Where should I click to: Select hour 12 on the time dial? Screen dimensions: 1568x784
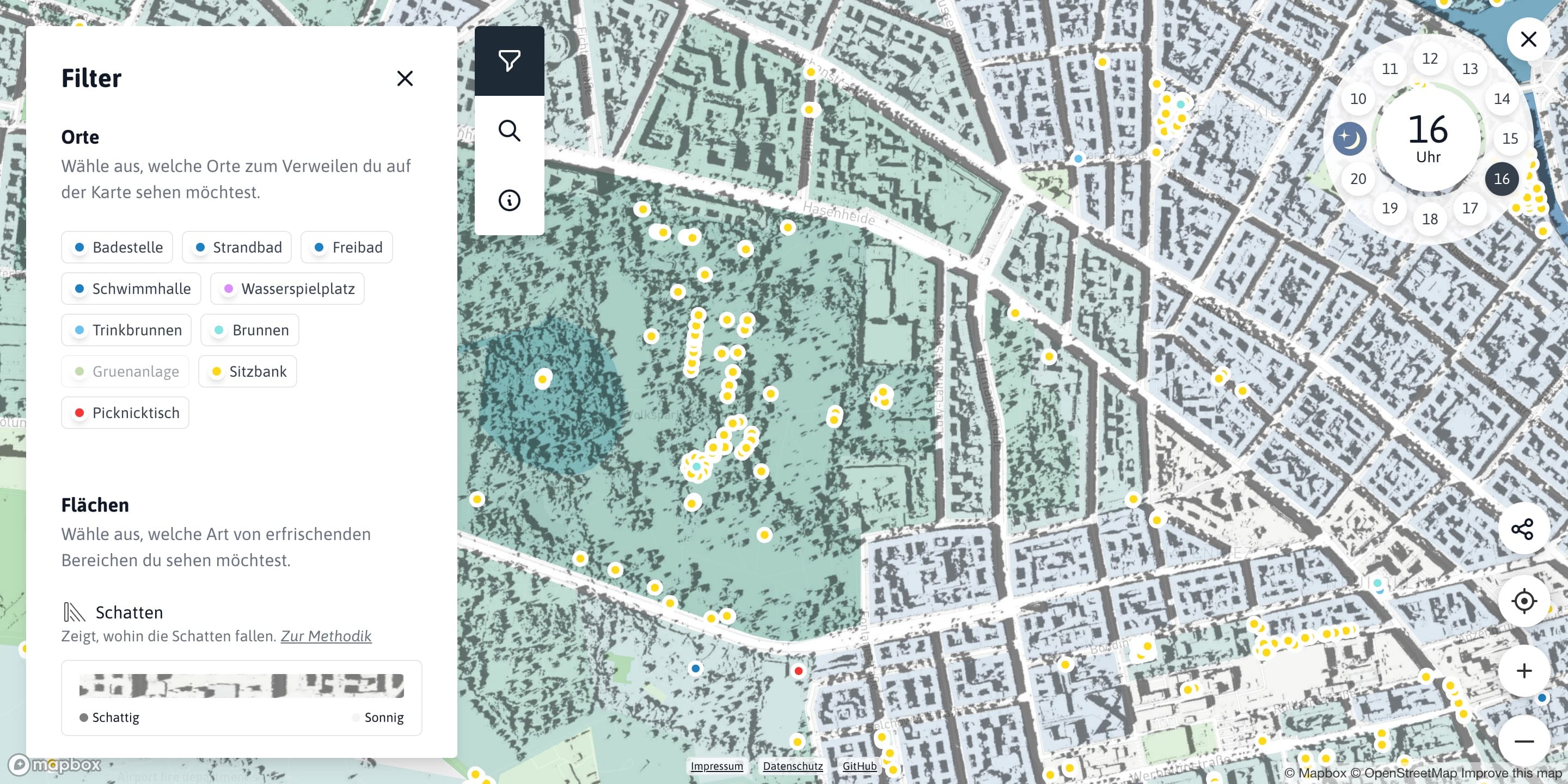coord(1429,58)
